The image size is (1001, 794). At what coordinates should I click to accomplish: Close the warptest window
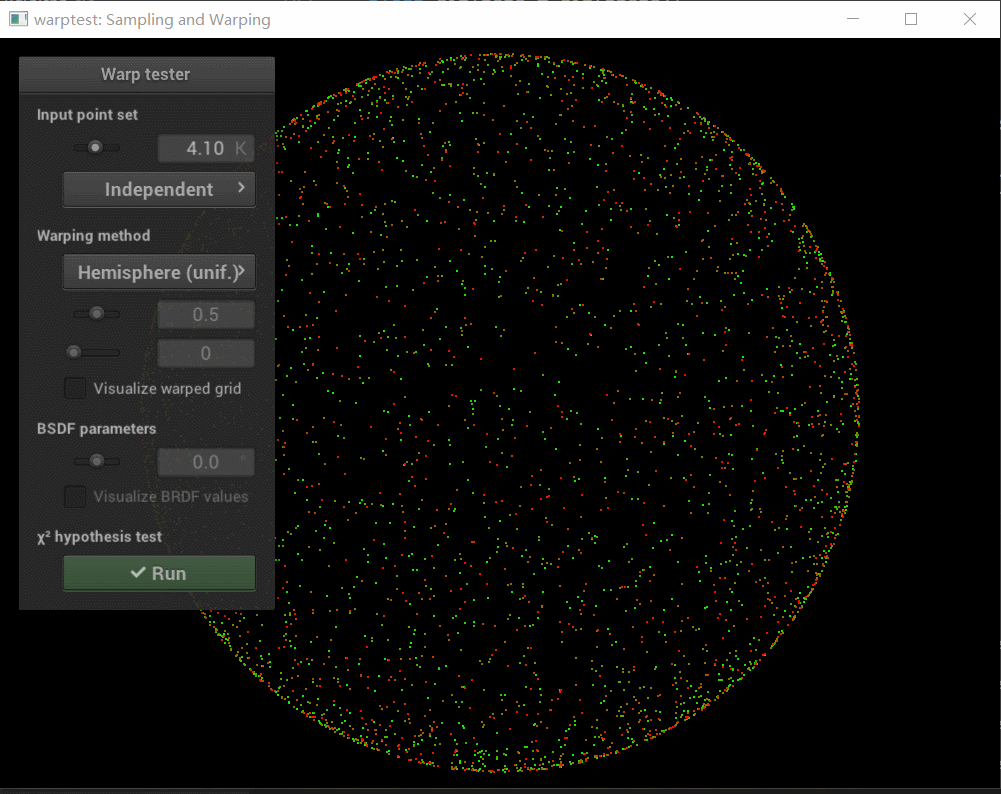[x=970, y=19]
